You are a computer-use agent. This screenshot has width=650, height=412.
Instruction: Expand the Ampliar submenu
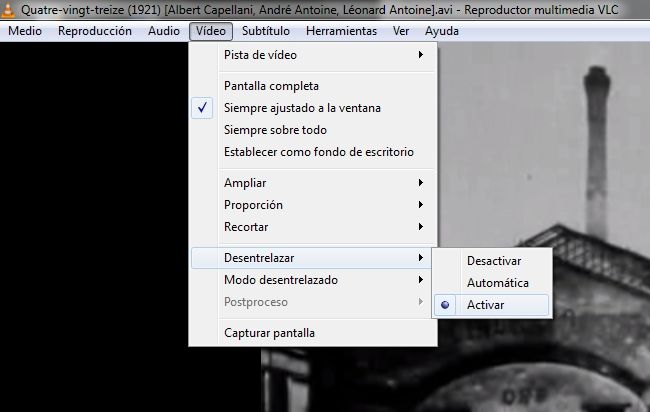click(x=313, y=183)
